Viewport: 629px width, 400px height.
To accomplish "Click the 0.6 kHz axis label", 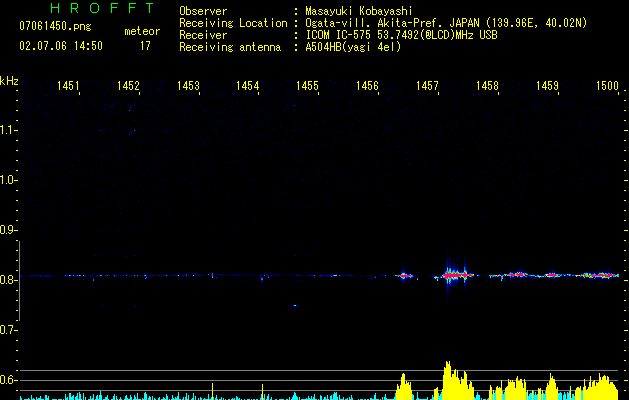I will 8,380.
